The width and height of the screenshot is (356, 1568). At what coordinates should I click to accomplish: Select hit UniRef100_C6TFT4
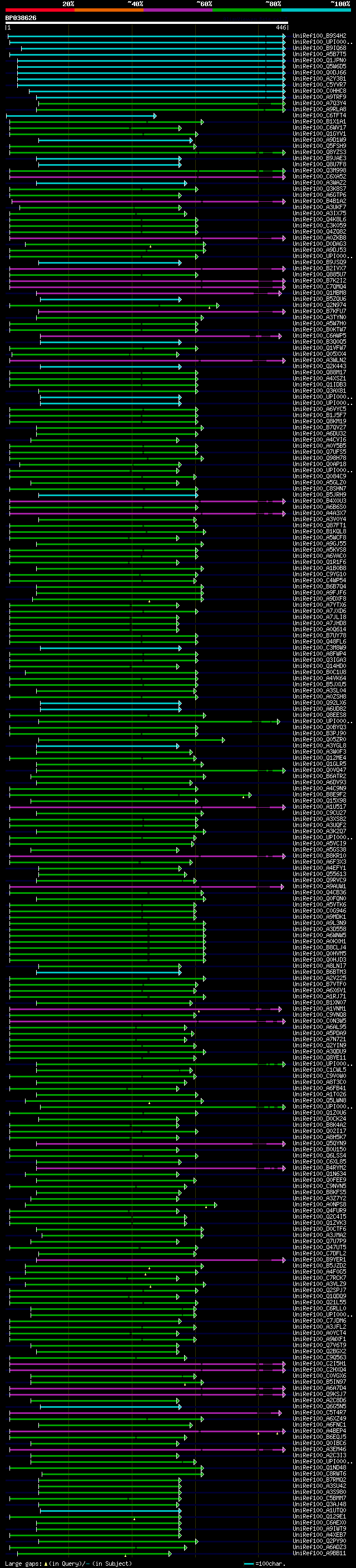[319, 116]
